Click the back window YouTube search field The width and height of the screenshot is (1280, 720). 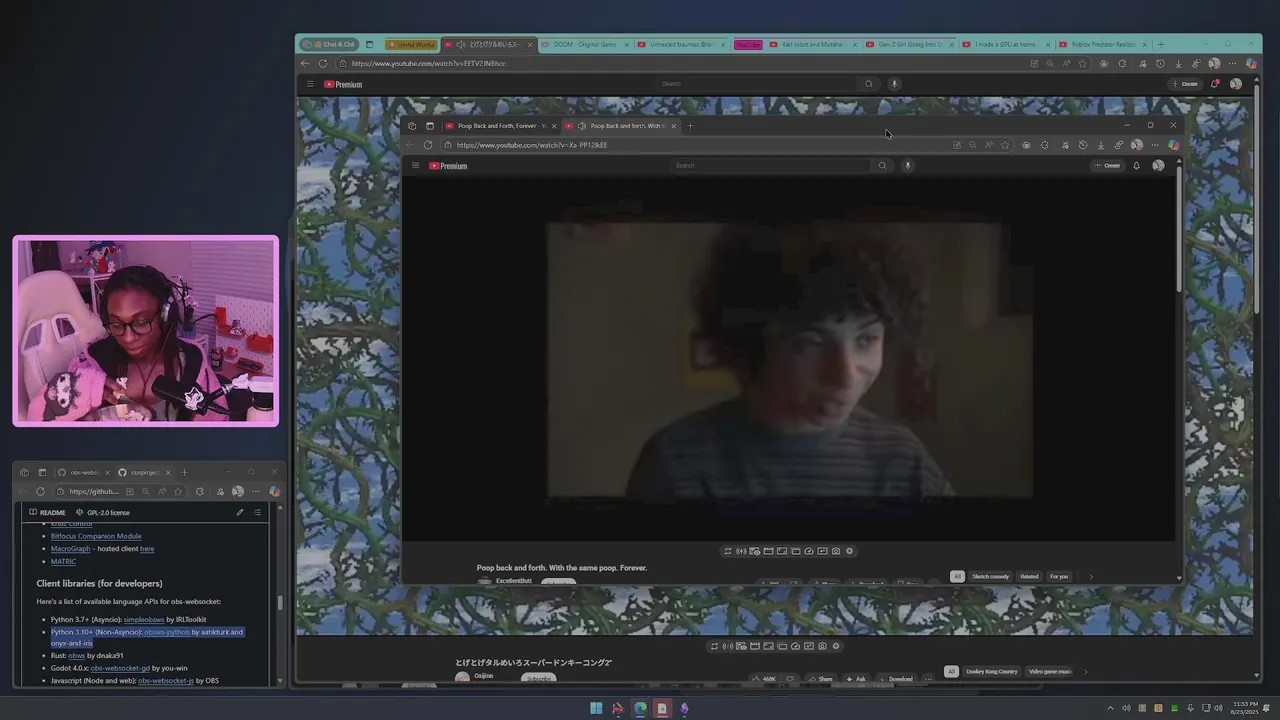coord(757,84)
